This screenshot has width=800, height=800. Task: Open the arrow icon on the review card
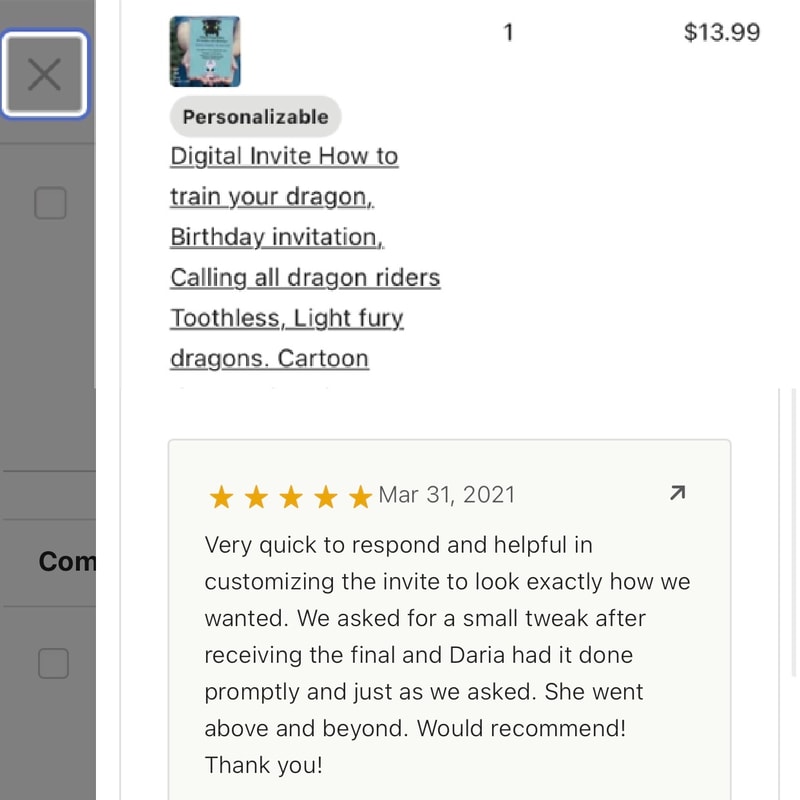677,492
